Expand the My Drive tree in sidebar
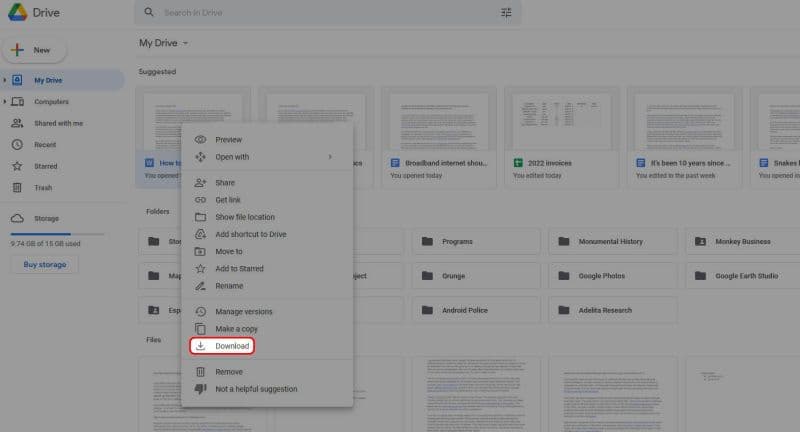Image resolution: width=800 pixels, height=432 pixels. point(5,80)
